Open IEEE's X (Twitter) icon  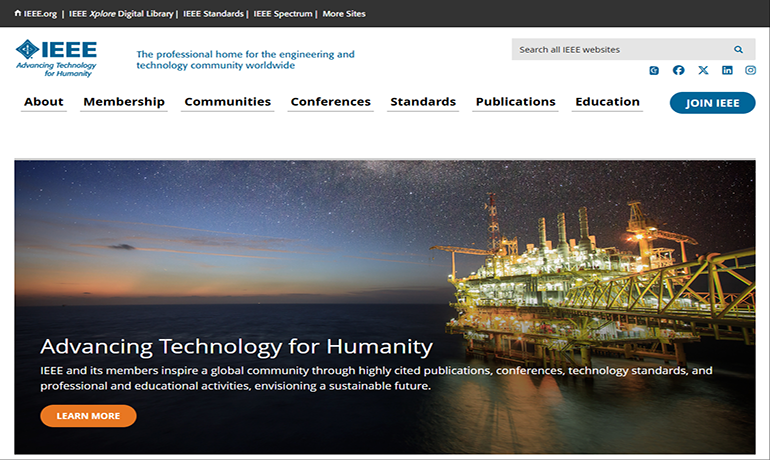[703, 70]
